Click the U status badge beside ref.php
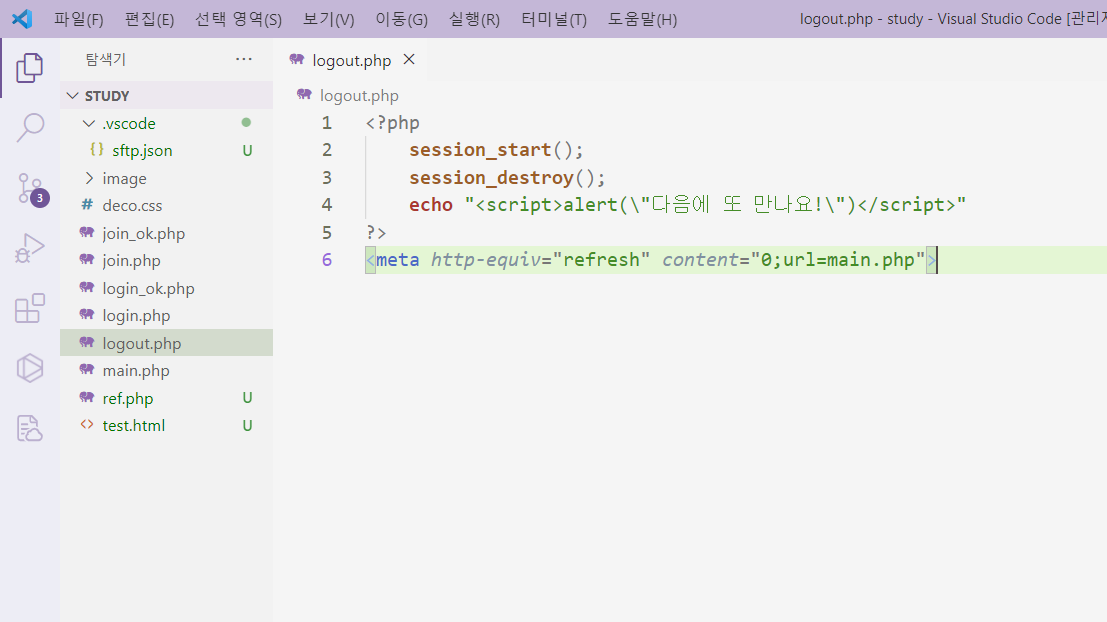Screen dimensions: 1107x622 pos(247,398)
